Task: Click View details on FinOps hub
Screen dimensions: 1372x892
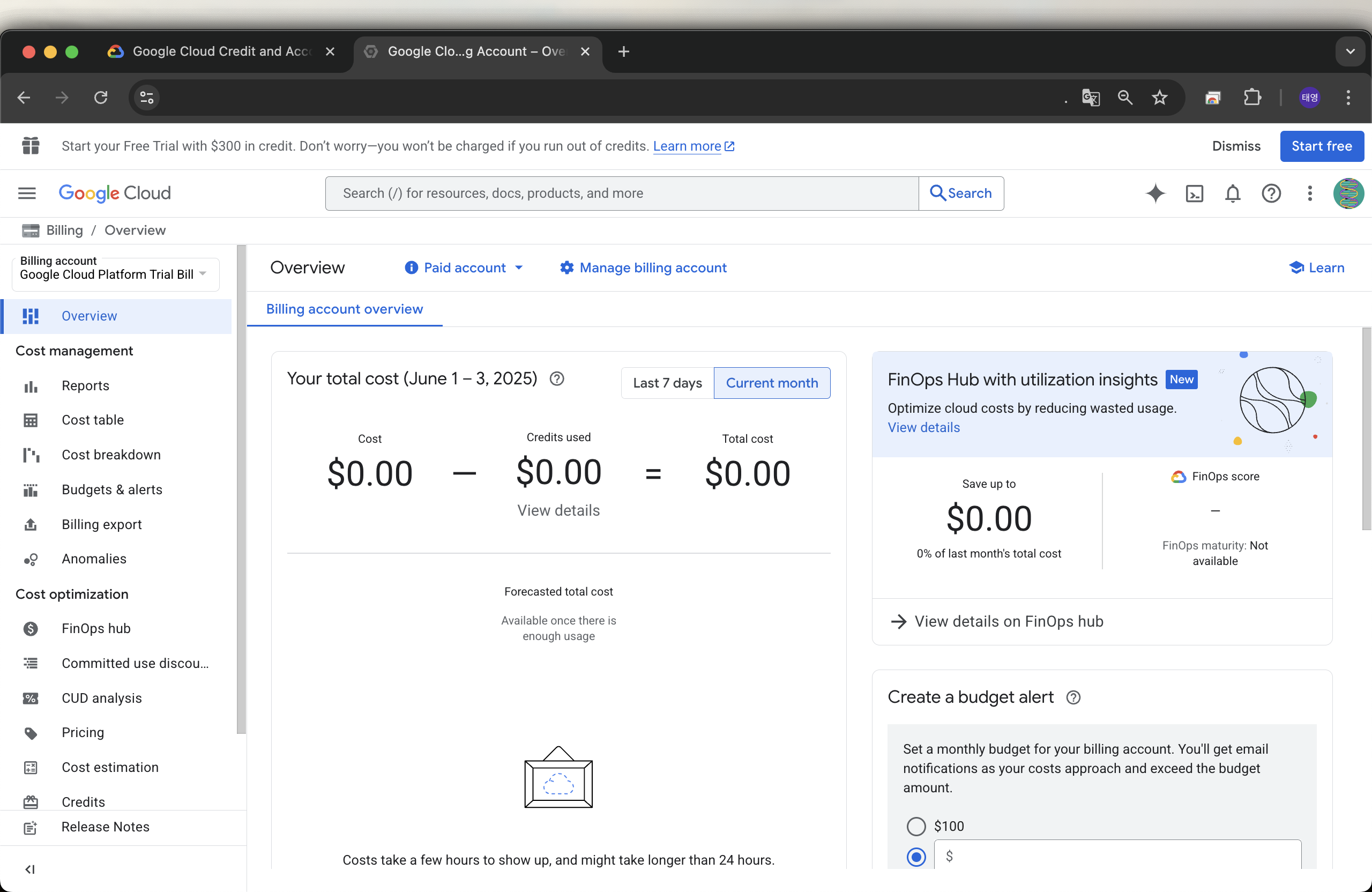Action: click(997, 621)
